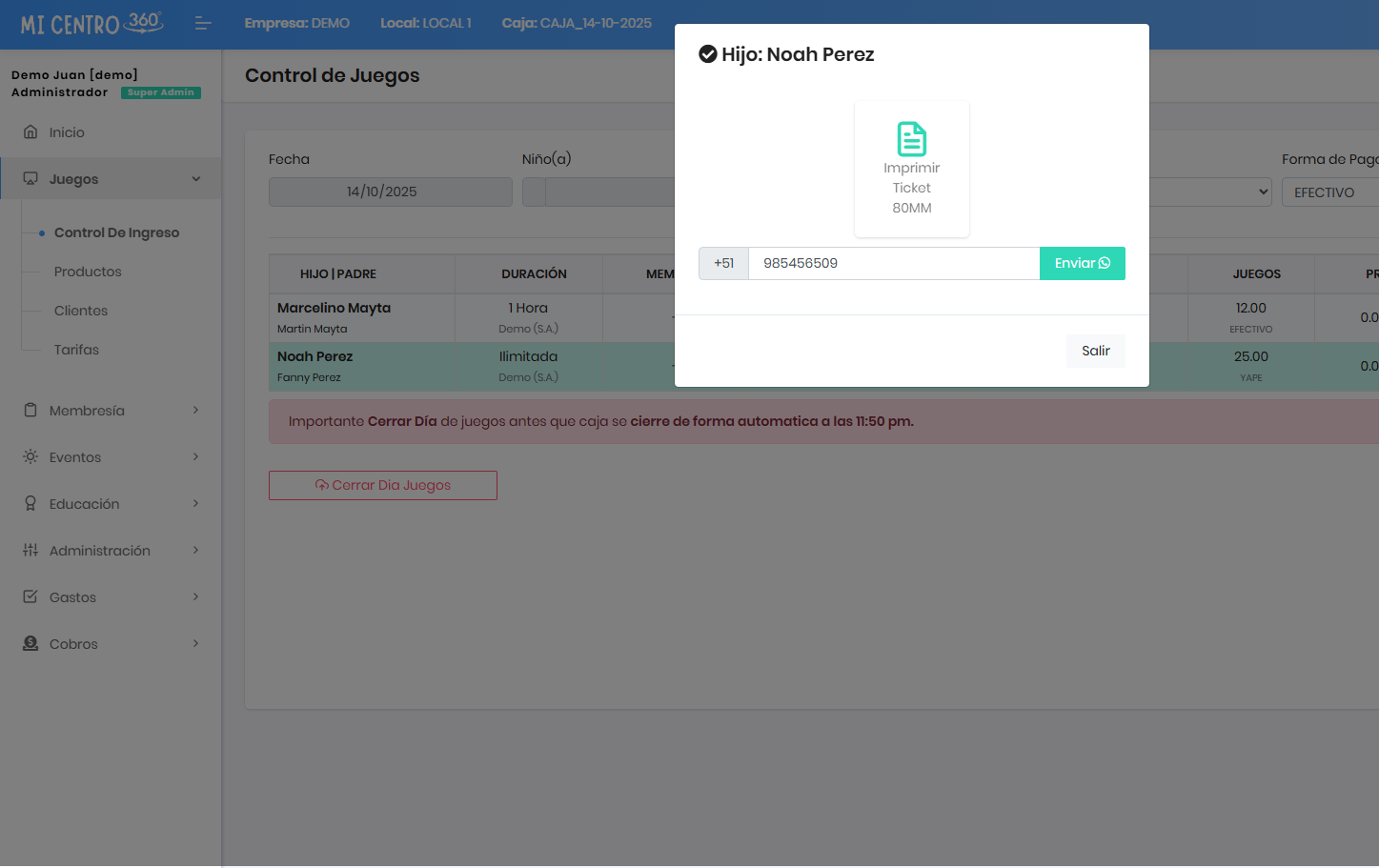The width and height of the screenshot is (1379, 868).
Task: Click the Cobros money icon
Action: click(x=30, y=644)
